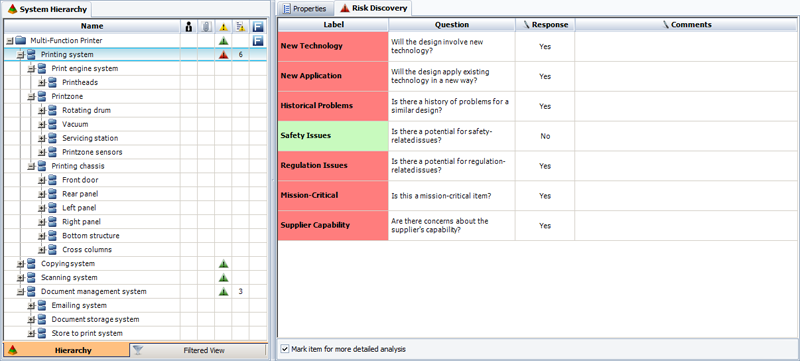Expand the Printheads node
Screen dimensions: 800x361
[42, 83]
